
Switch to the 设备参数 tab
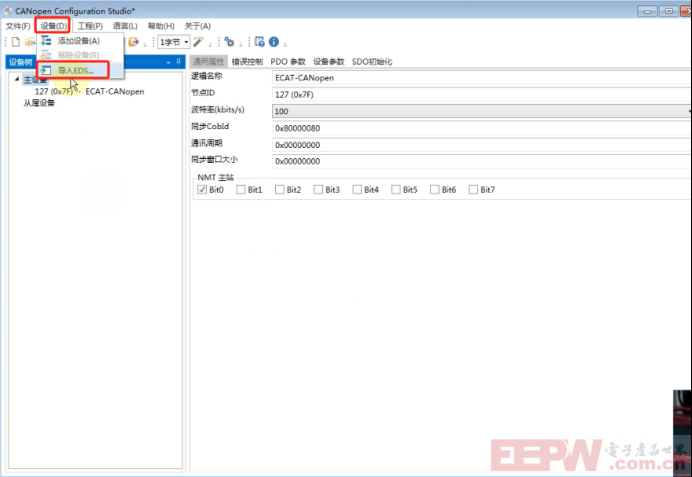(328, 61)
